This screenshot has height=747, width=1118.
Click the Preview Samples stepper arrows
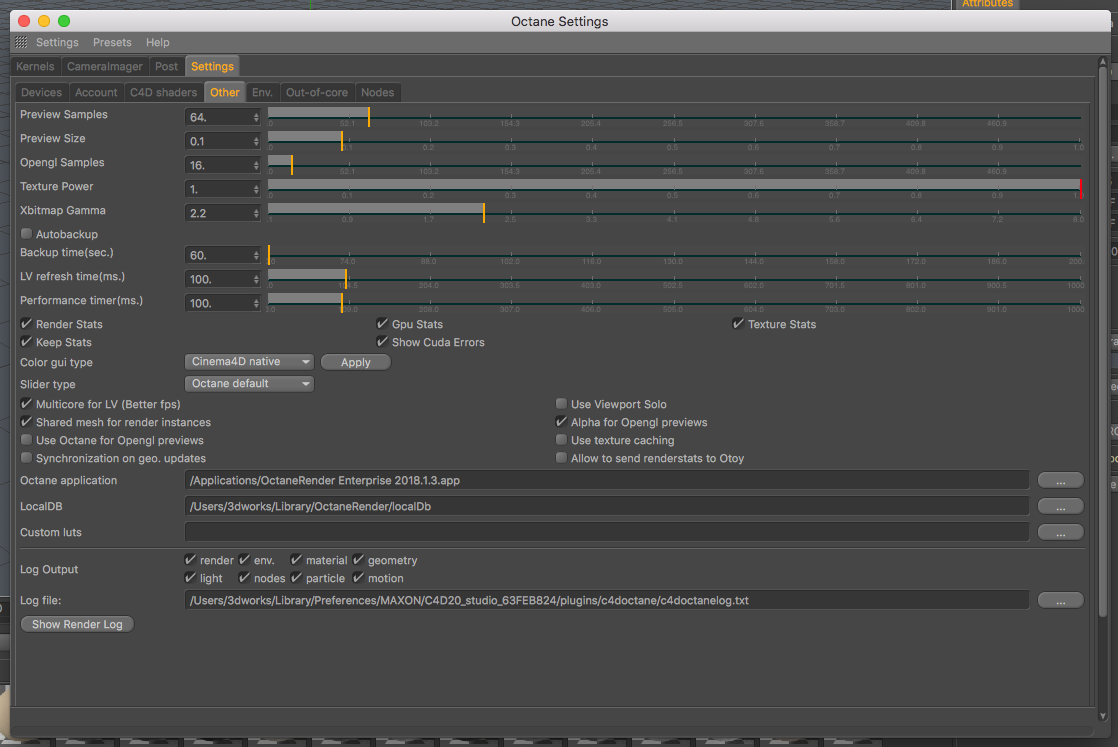(256, 117)
